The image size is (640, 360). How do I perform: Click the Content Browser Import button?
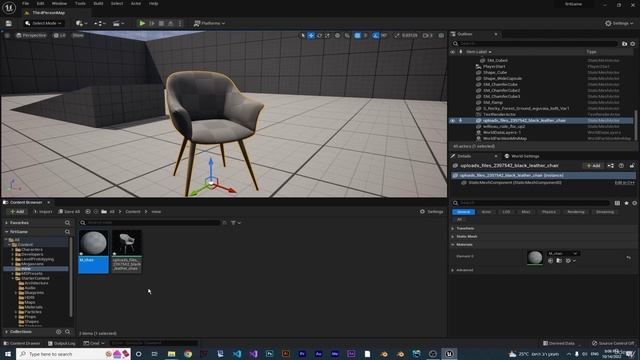[42, 211]
